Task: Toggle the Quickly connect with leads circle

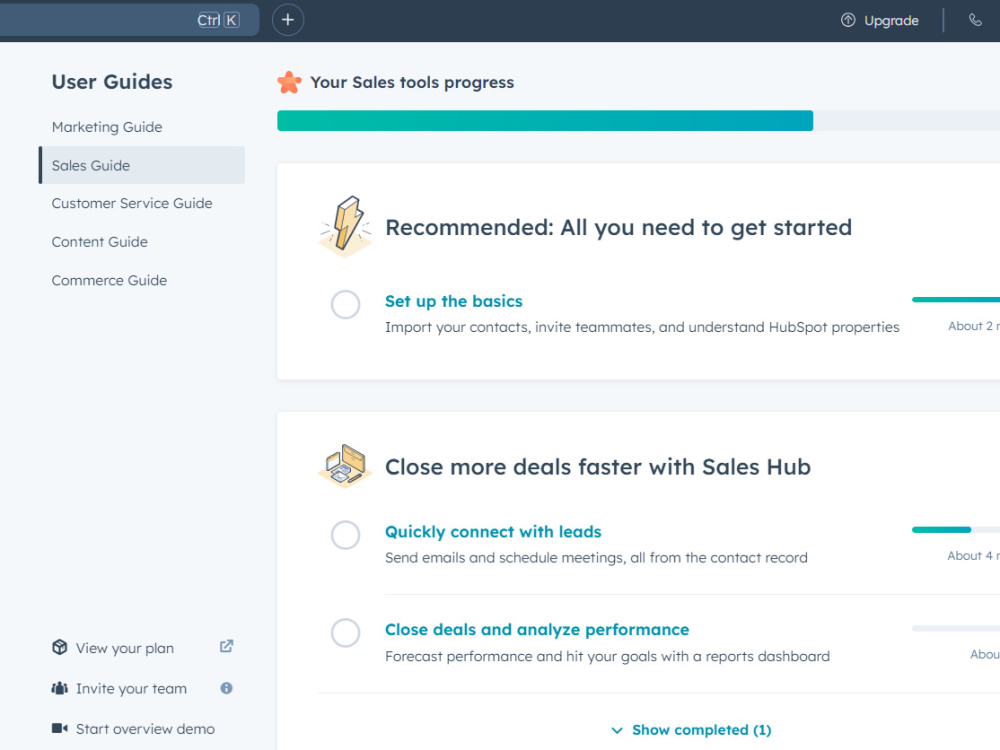Action: [345, 534]
